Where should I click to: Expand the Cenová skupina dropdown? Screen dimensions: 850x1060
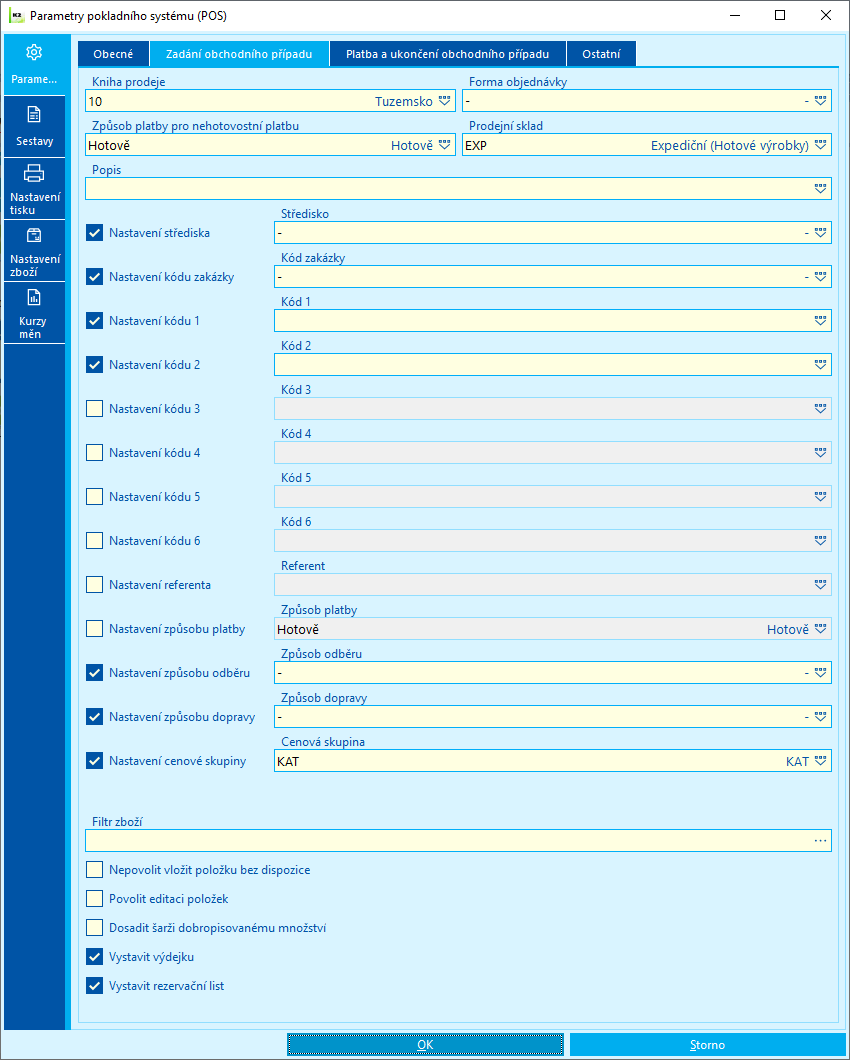pyautogui.click(x=820, y=761)
